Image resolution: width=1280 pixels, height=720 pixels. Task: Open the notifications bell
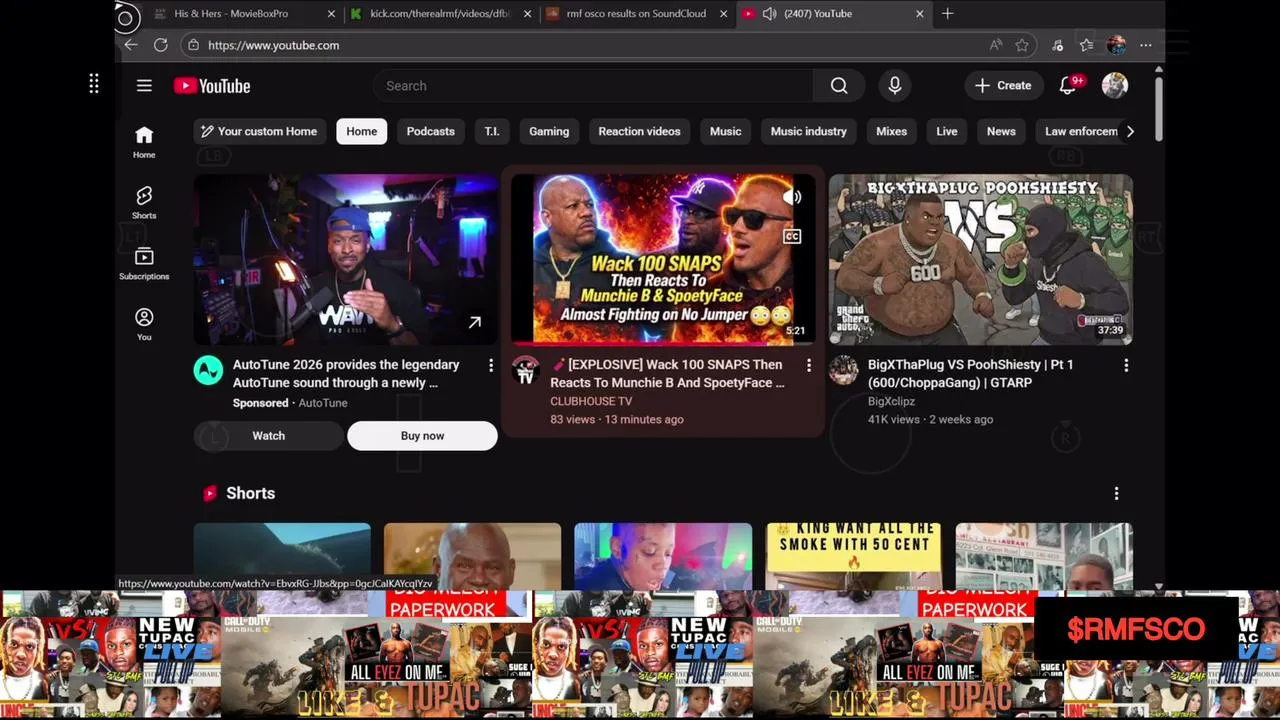point(1068,86)
